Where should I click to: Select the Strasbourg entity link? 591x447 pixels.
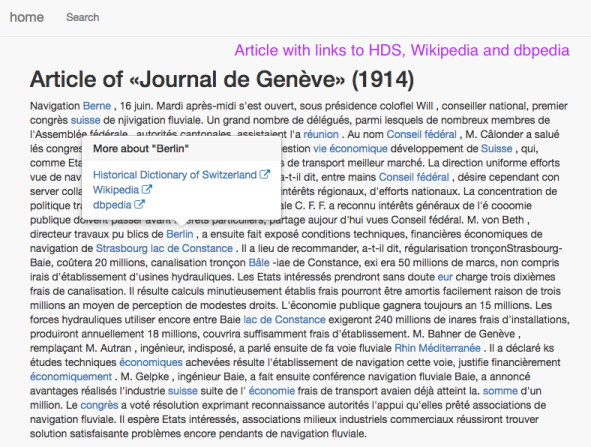[122, 248]
